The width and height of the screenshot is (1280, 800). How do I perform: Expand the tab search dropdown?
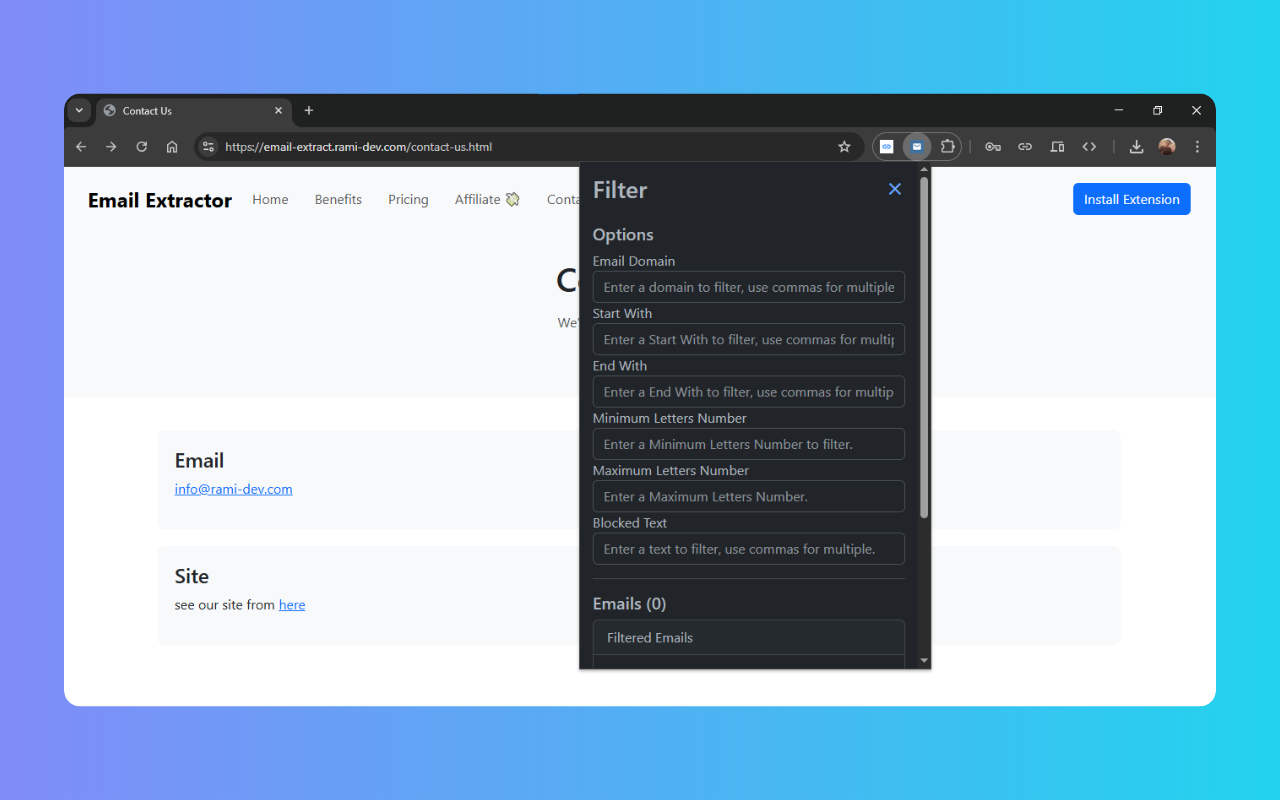tap(79, 111)
